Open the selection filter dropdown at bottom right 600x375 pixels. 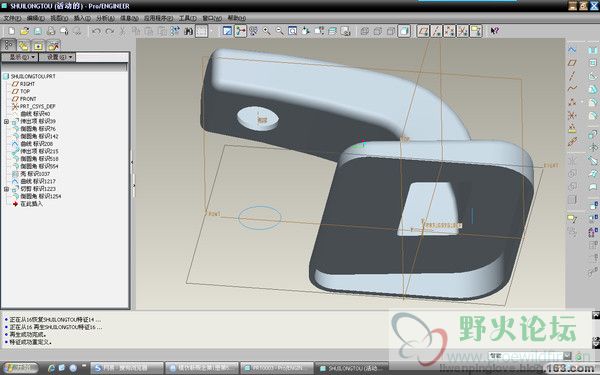click(567, 355)
